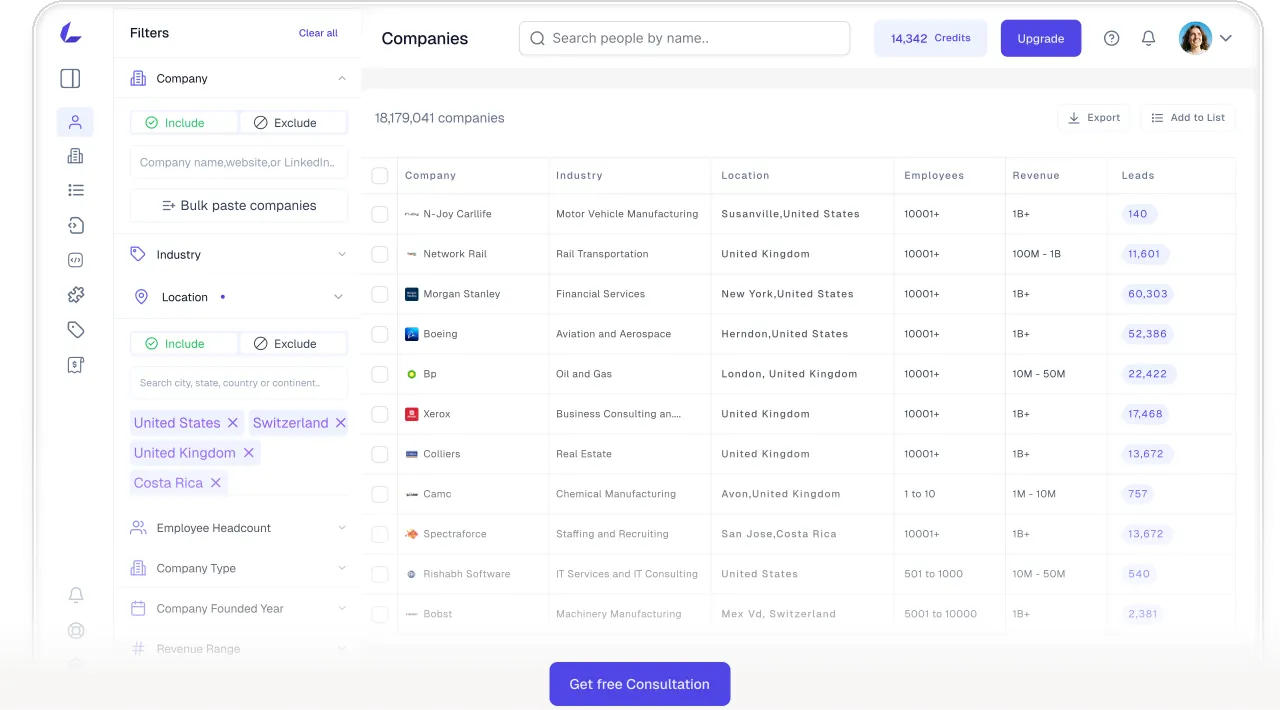
Task: Click the help question mark icon
Action: [1111, 38]
